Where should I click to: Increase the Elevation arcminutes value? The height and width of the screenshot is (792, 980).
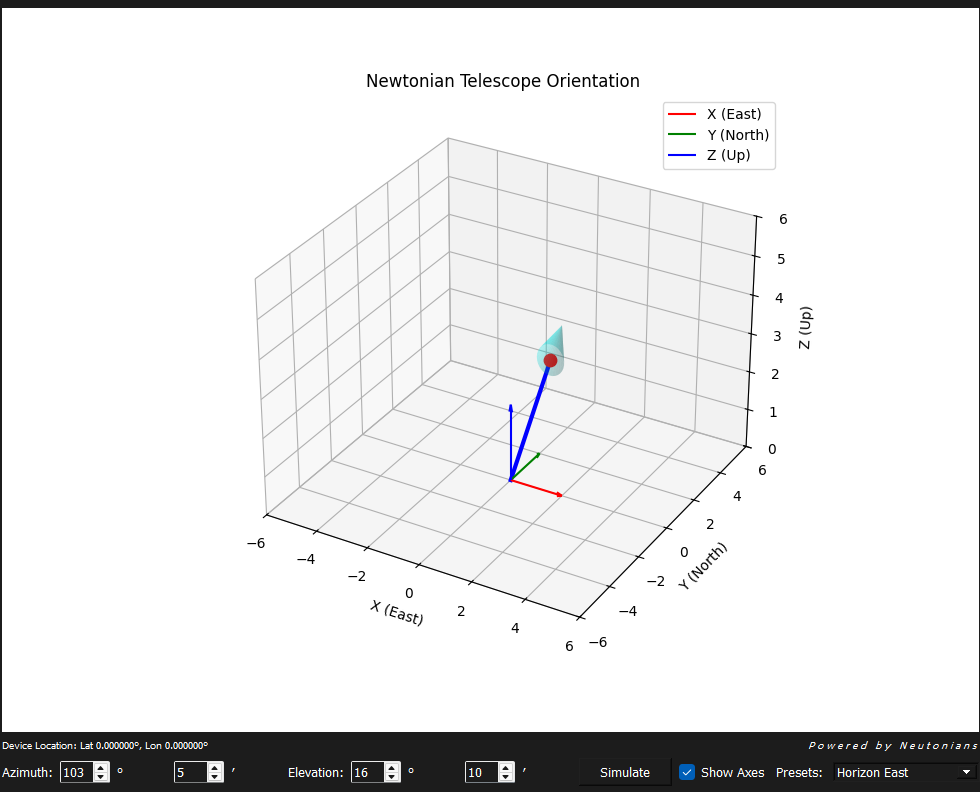click(x=505, y=767)
